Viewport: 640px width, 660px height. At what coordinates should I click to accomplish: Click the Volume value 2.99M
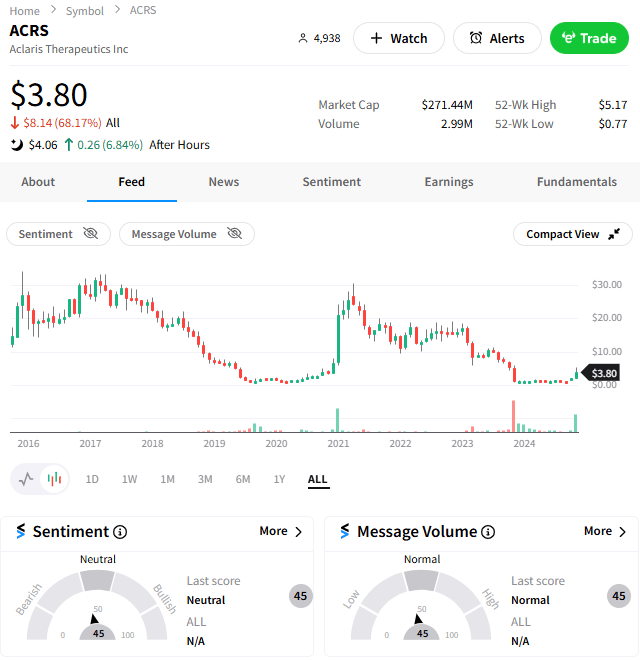coord(457,124)
